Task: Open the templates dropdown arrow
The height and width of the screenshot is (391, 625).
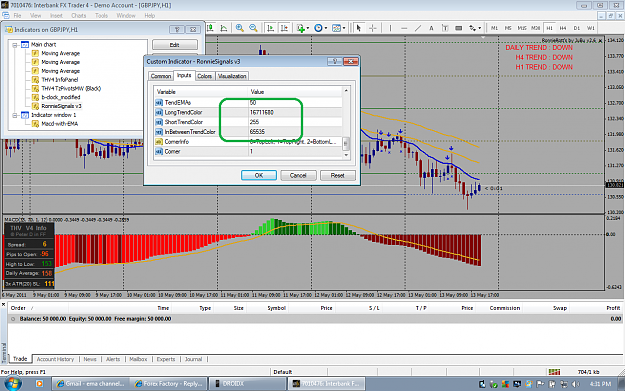Action: 344,28
